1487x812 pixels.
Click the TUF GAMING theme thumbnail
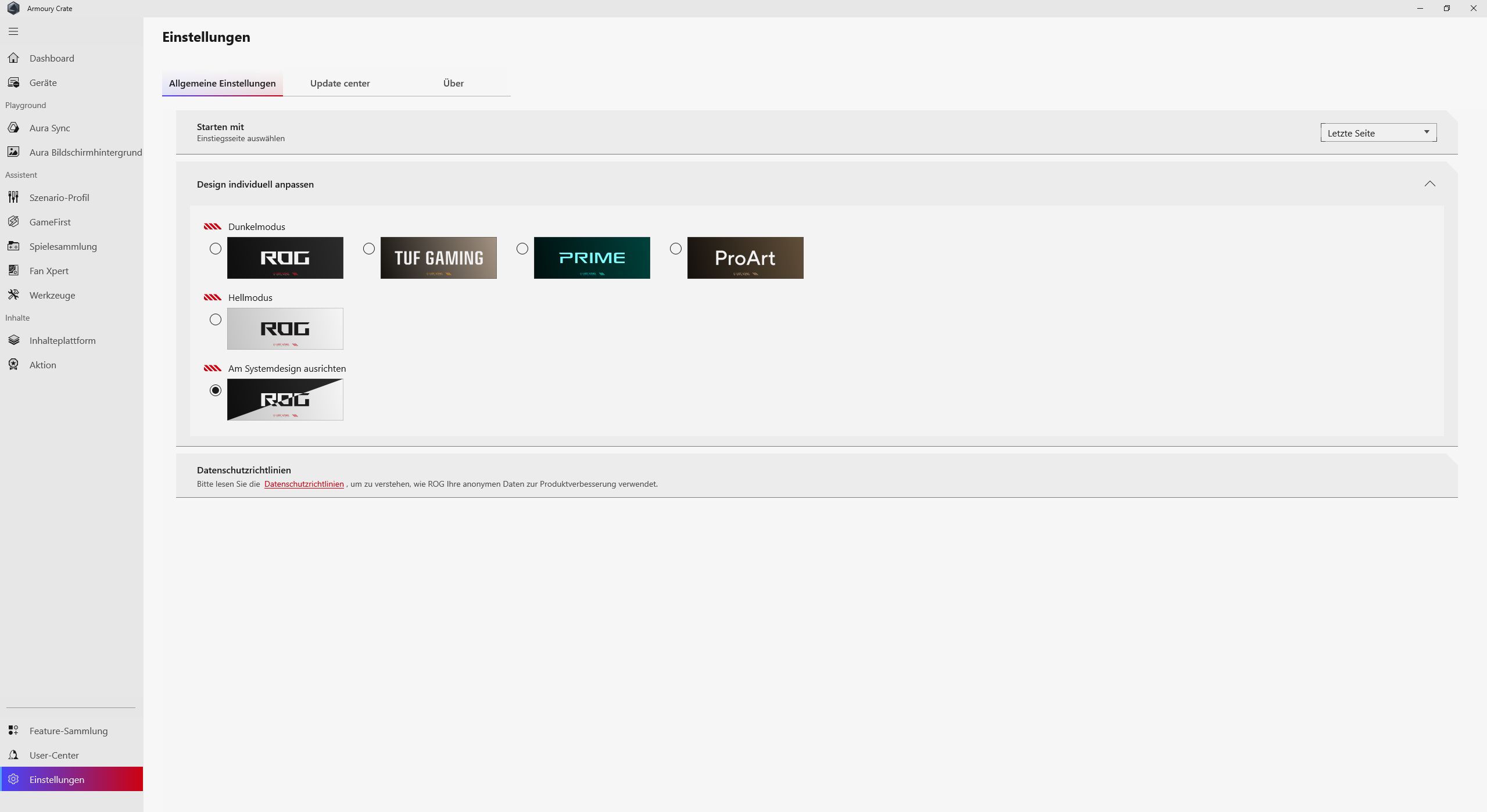click(x=439, y=258)
